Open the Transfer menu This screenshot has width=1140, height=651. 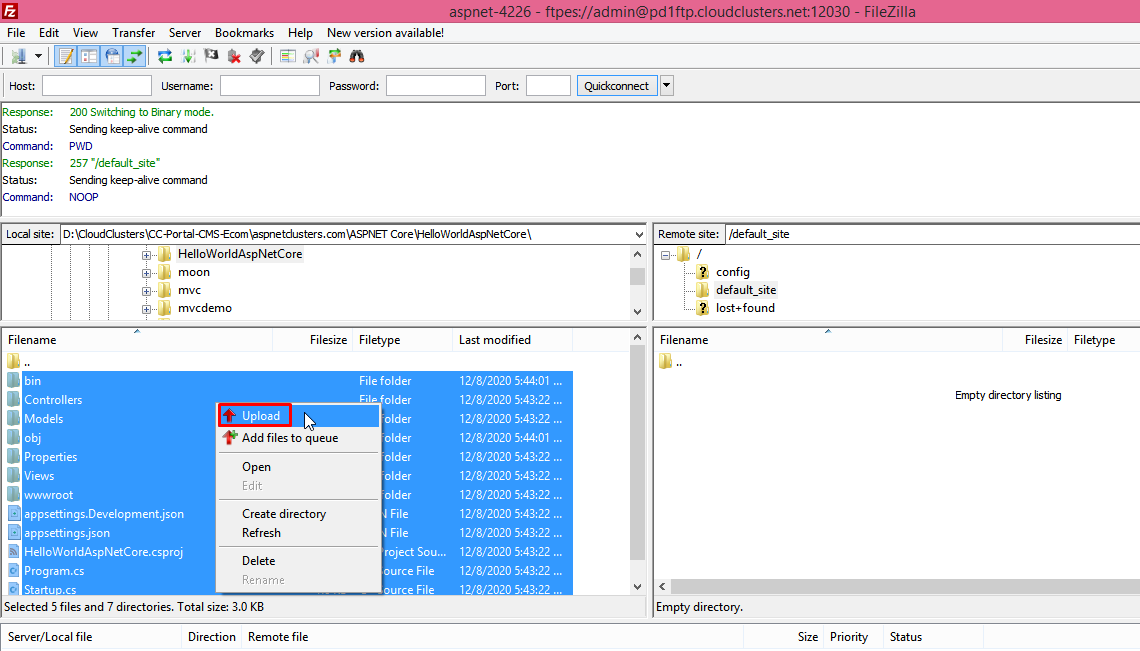[134, 33]
